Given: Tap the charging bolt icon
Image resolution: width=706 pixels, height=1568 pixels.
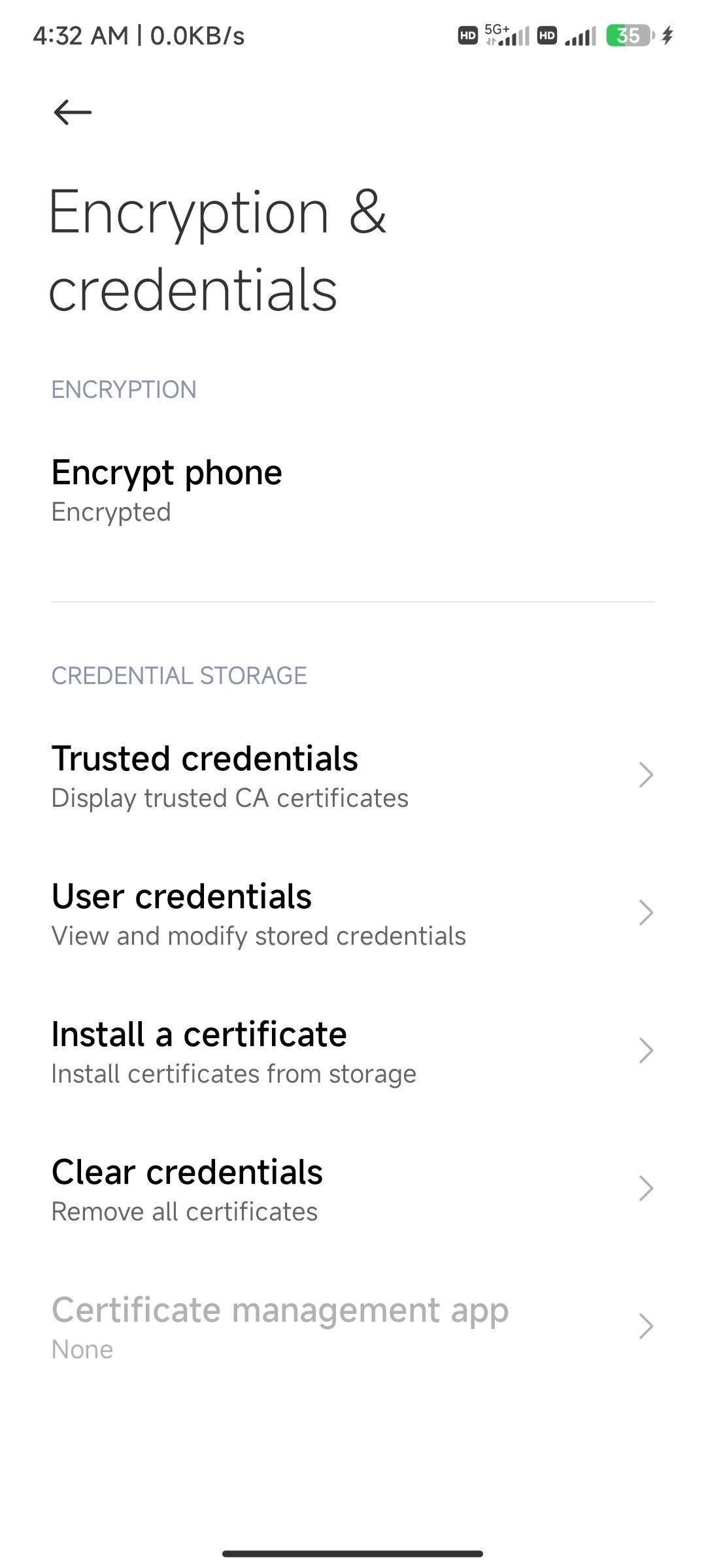Looking at the screenshot, I should click(667, 35).
